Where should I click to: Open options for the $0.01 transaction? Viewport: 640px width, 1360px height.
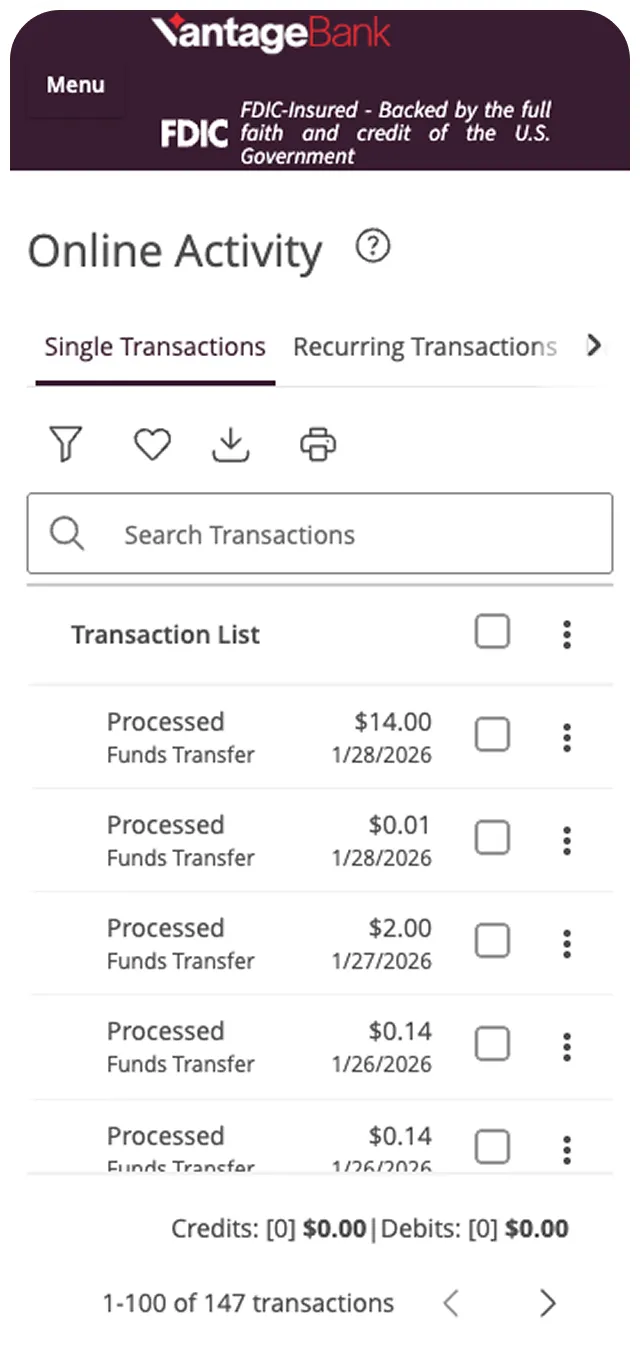tap(567, 841)
